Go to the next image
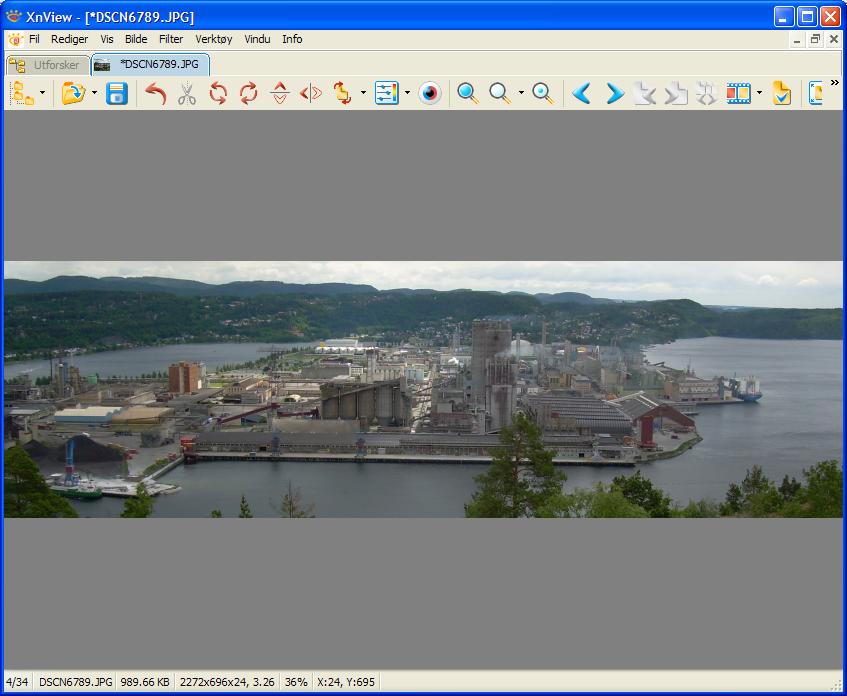This screenshot has height=696, width=847. click(x=614, y=93)
